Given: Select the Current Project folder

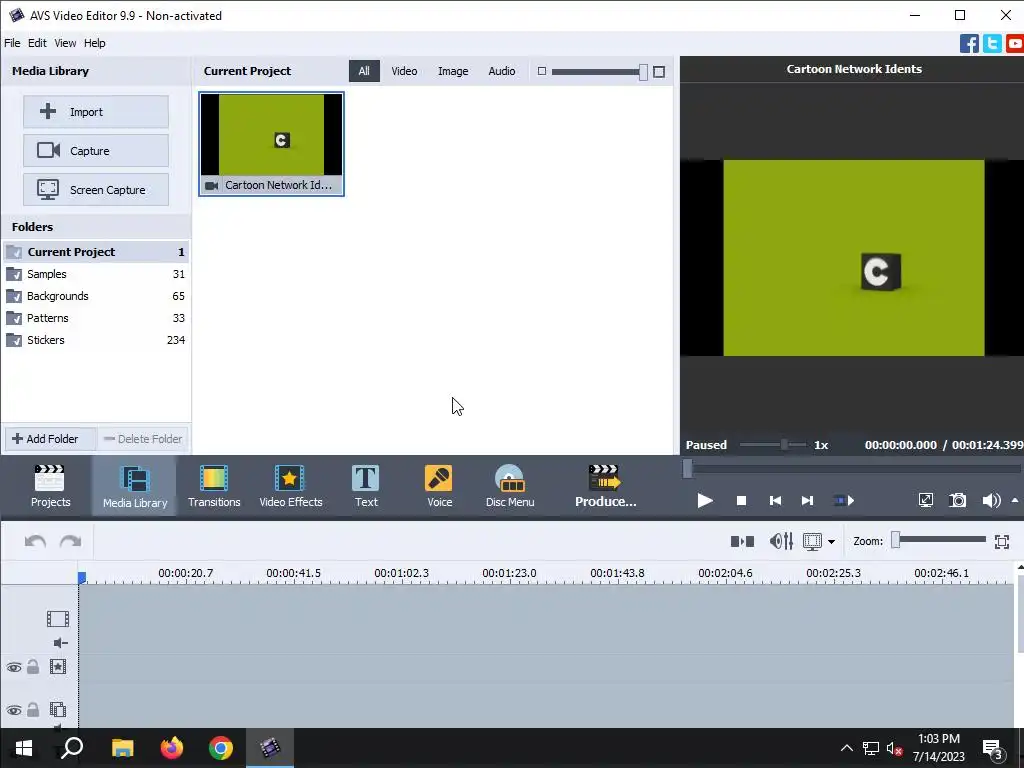Looking at the screenshot, I should pos(96,252).
